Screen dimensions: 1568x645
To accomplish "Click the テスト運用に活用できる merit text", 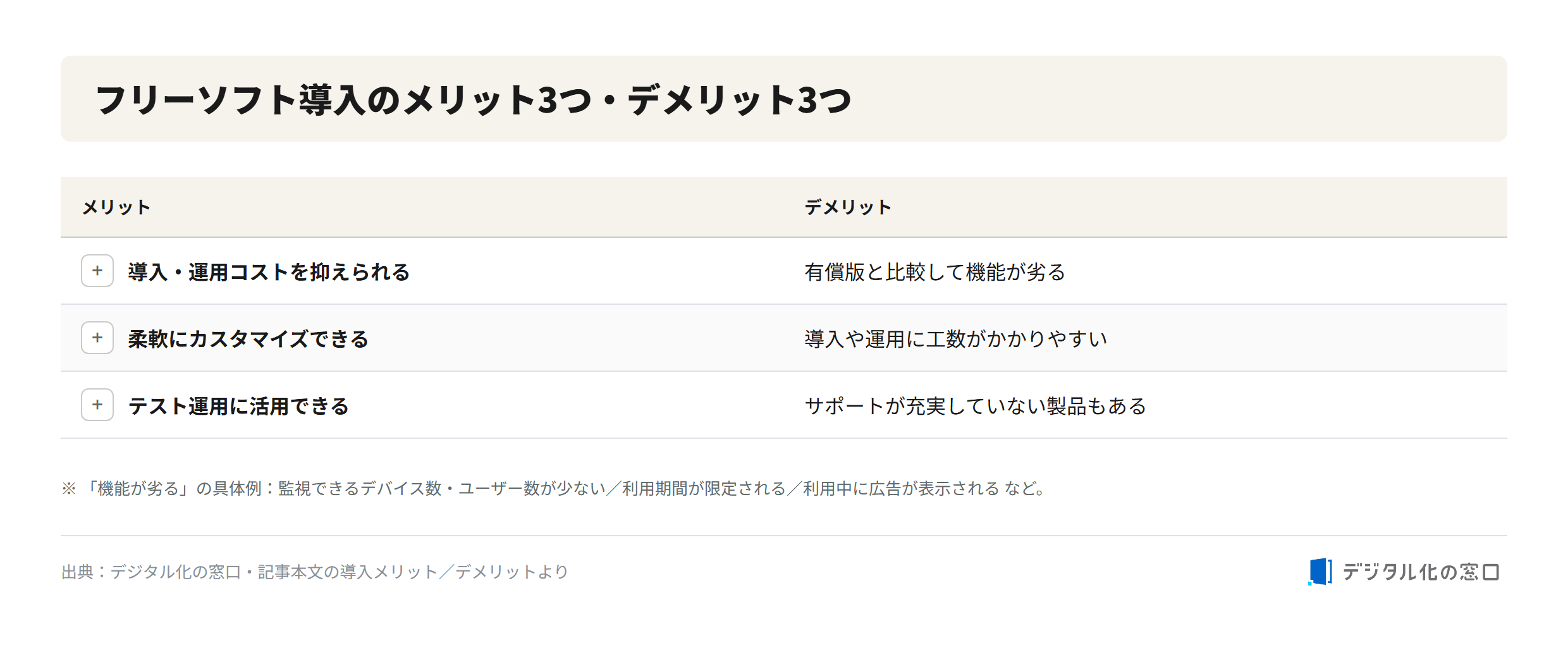I will coord(238,406).
